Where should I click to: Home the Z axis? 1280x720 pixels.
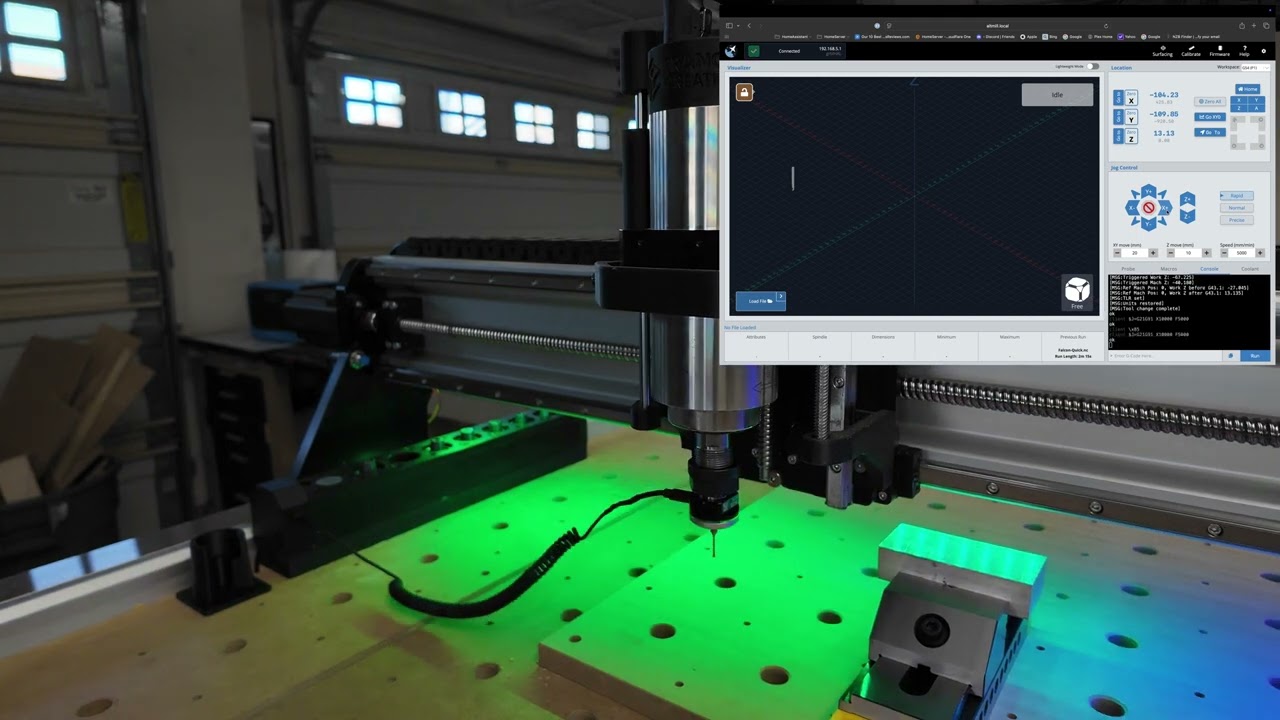click(1239, 108)
